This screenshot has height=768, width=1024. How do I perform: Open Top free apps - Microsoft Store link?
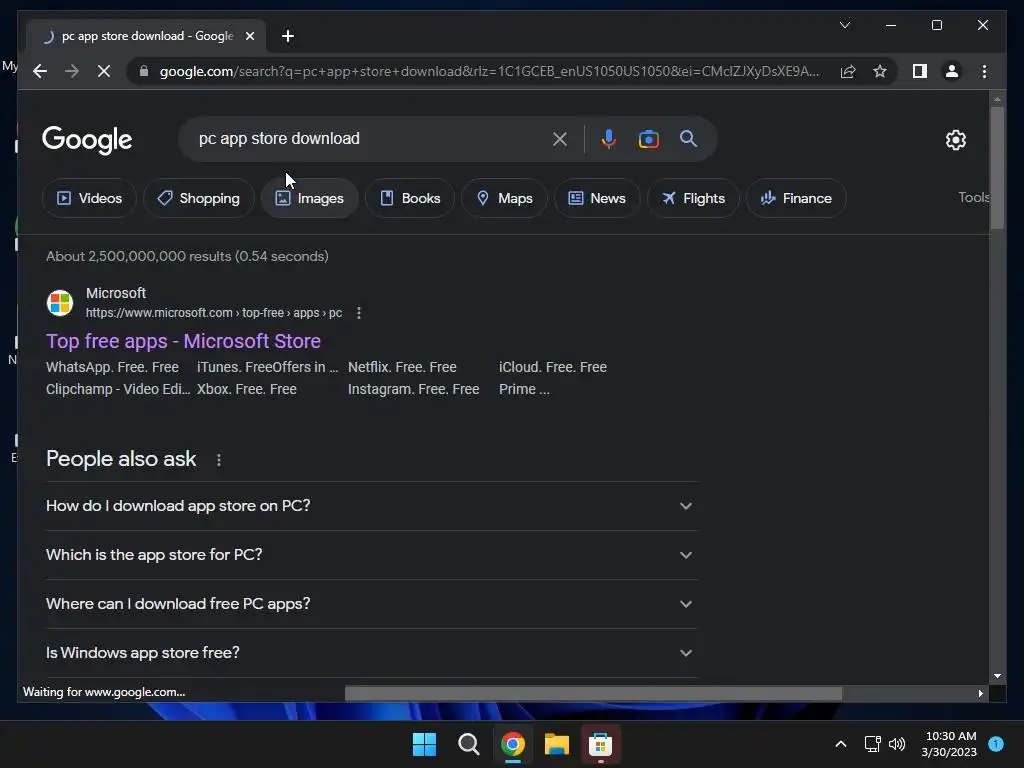tap(183, 341)
